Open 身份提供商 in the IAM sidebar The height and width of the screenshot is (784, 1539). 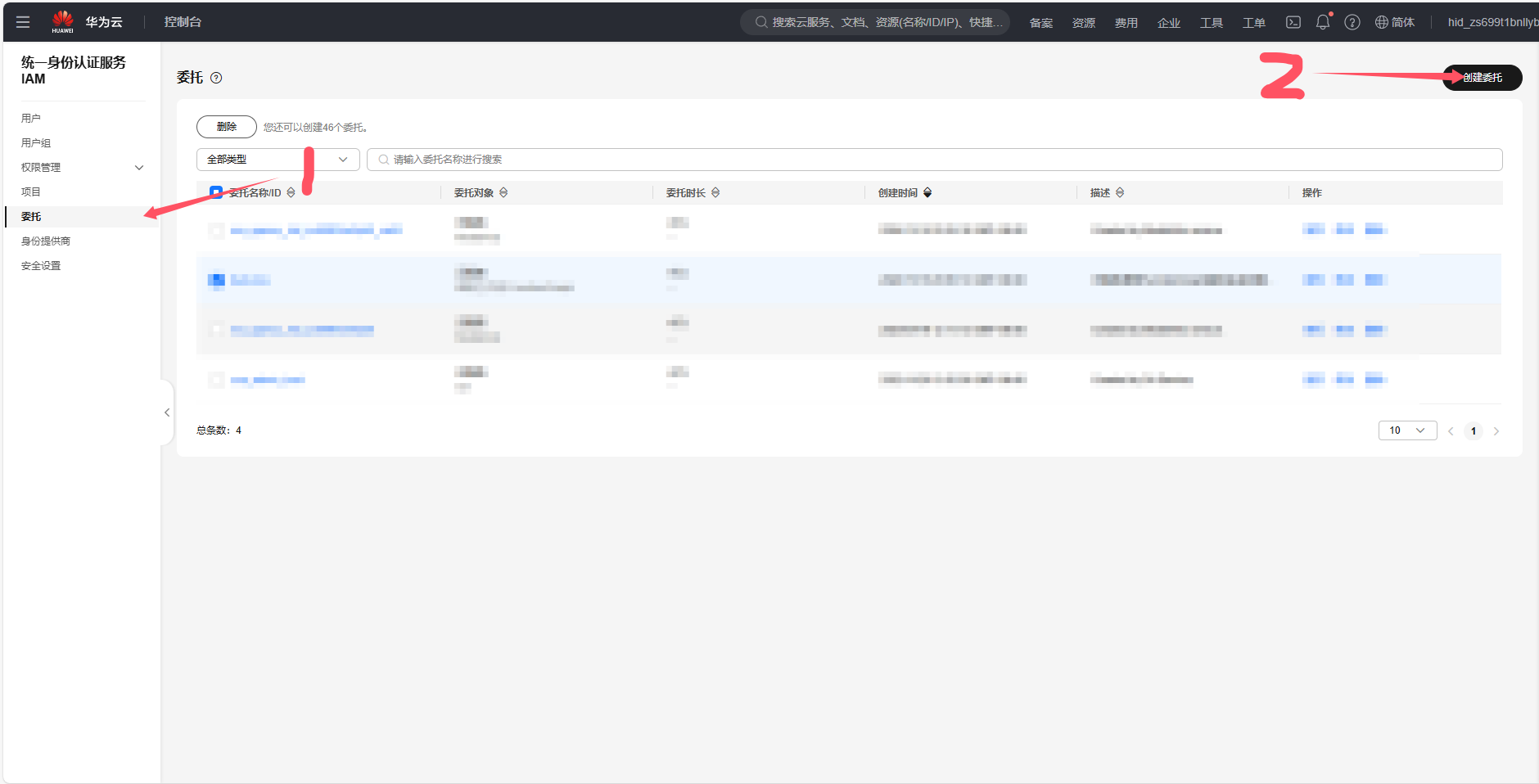tap(46, 241)
